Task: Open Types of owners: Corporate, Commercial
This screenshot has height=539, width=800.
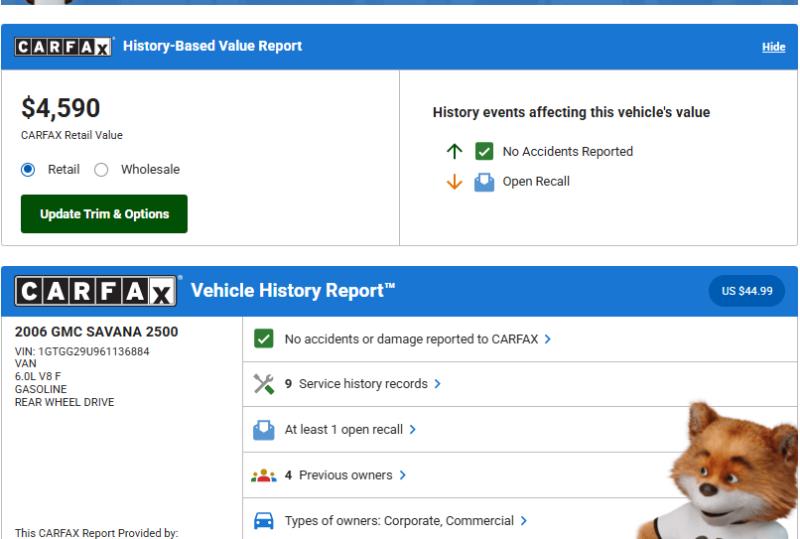Action: [x=405, y=521]
